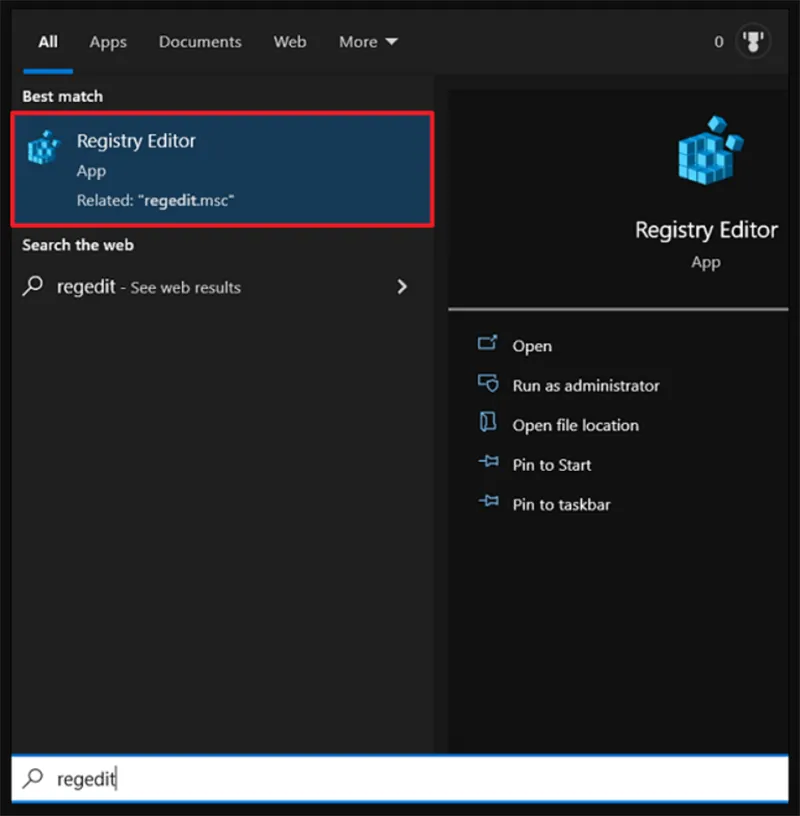
Task: Click inside the regedit search box
Action: point(400,779)
